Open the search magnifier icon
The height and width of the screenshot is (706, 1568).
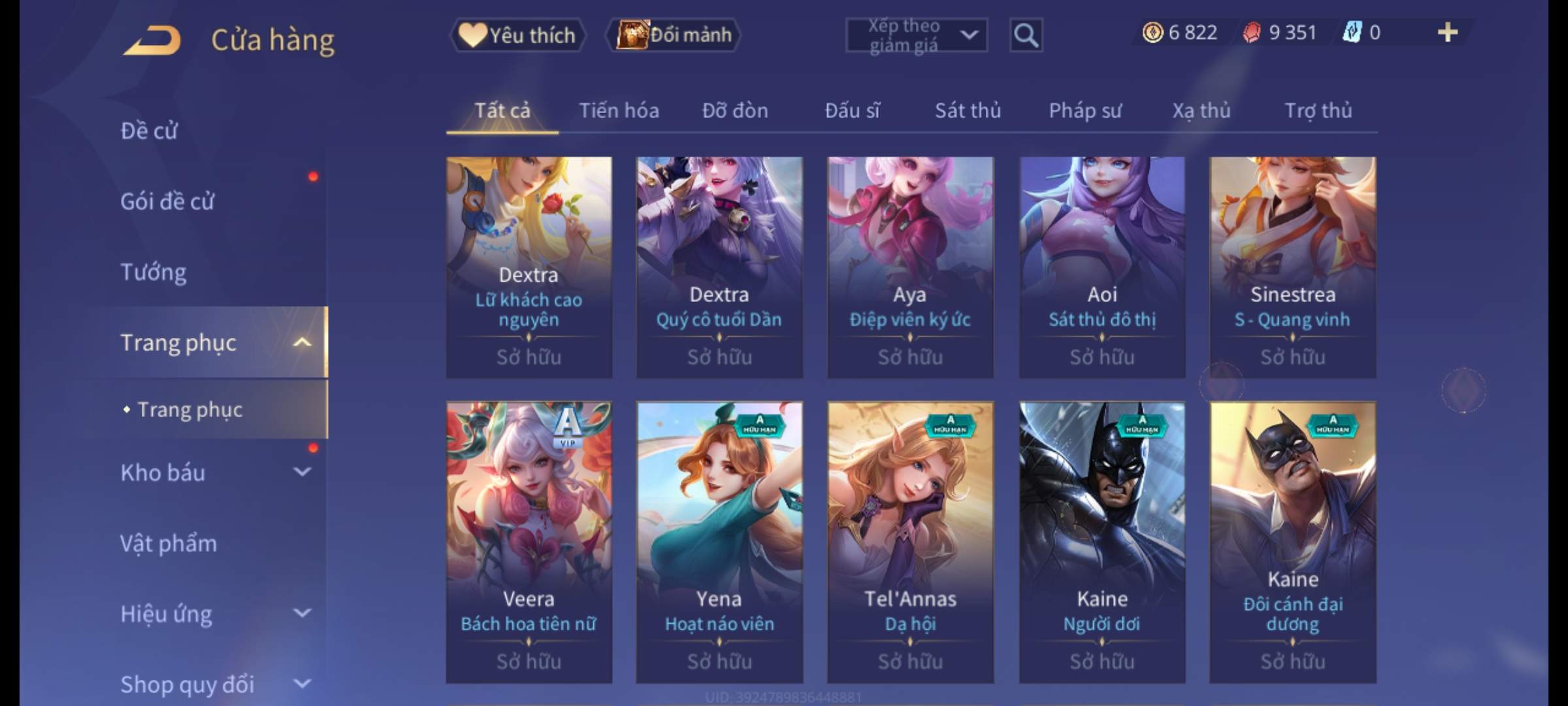1026,35
